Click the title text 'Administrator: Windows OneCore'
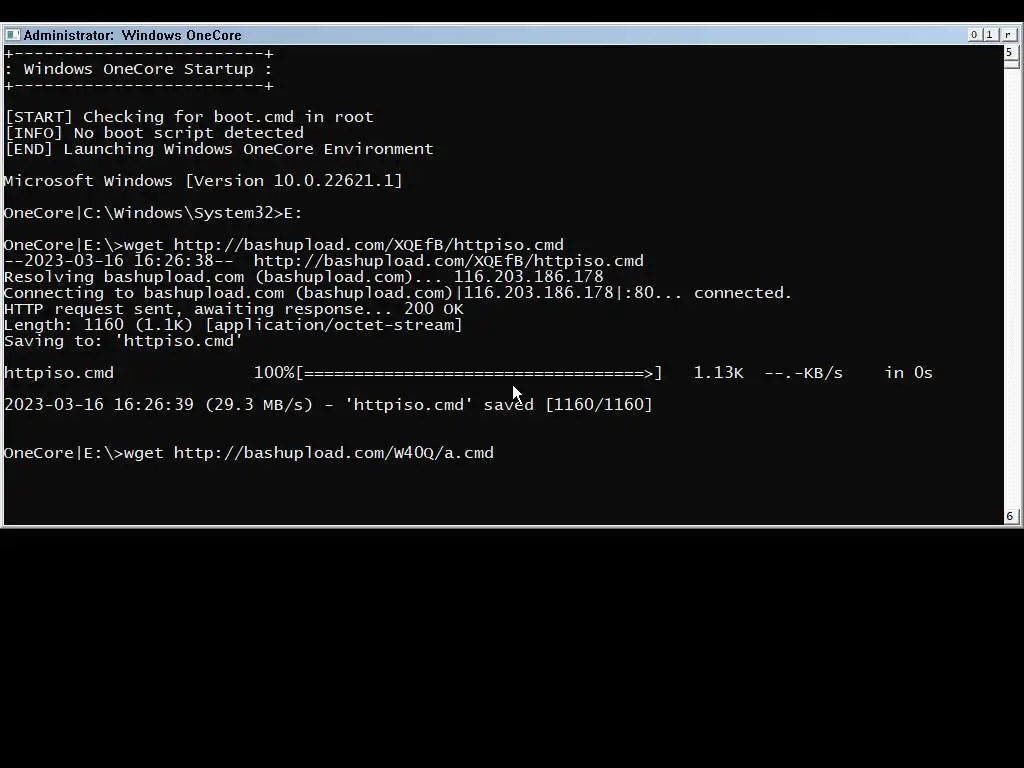 point(133,35)
